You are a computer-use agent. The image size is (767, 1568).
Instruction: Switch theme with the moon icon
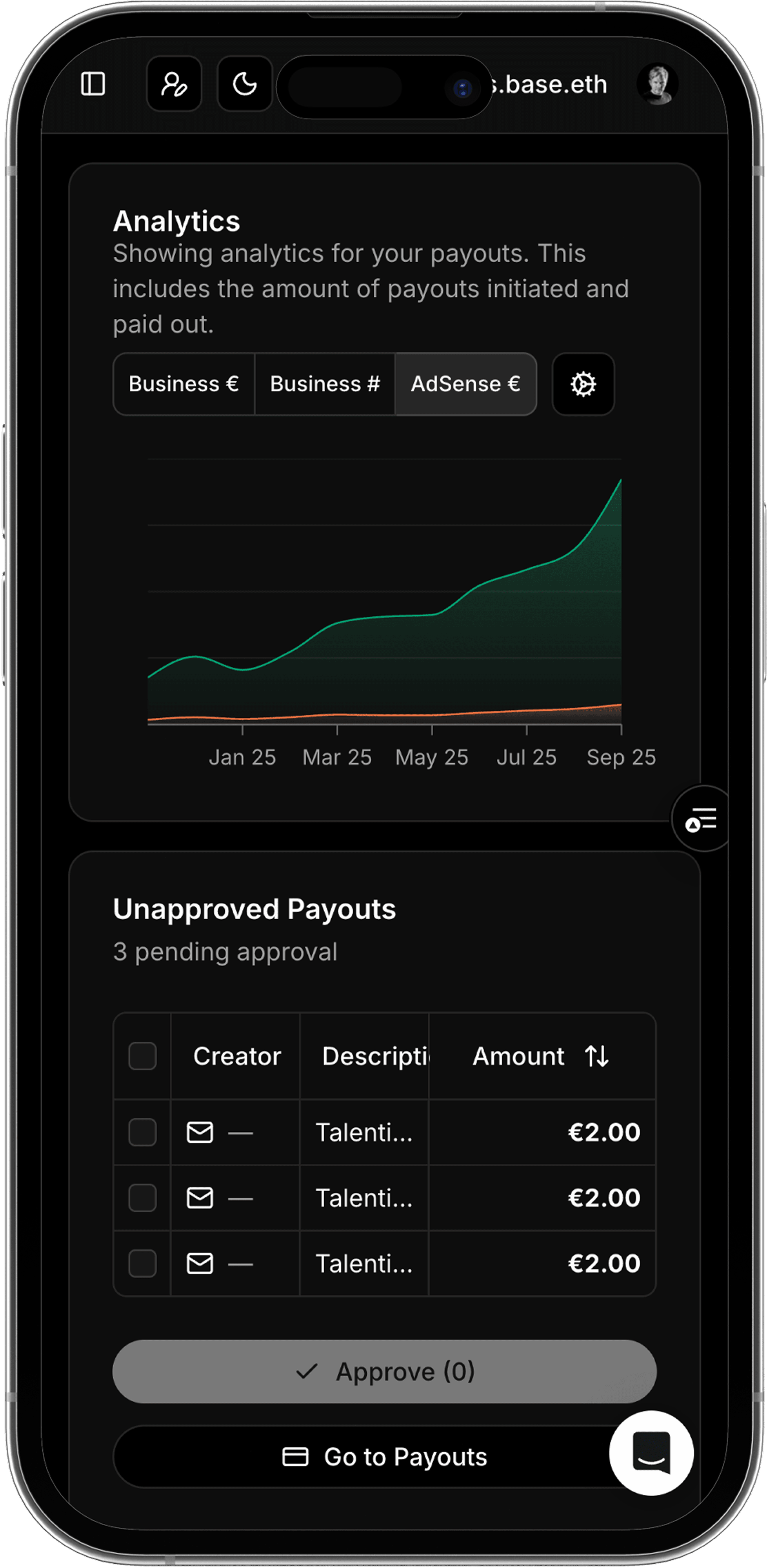[x=245, y=84]
